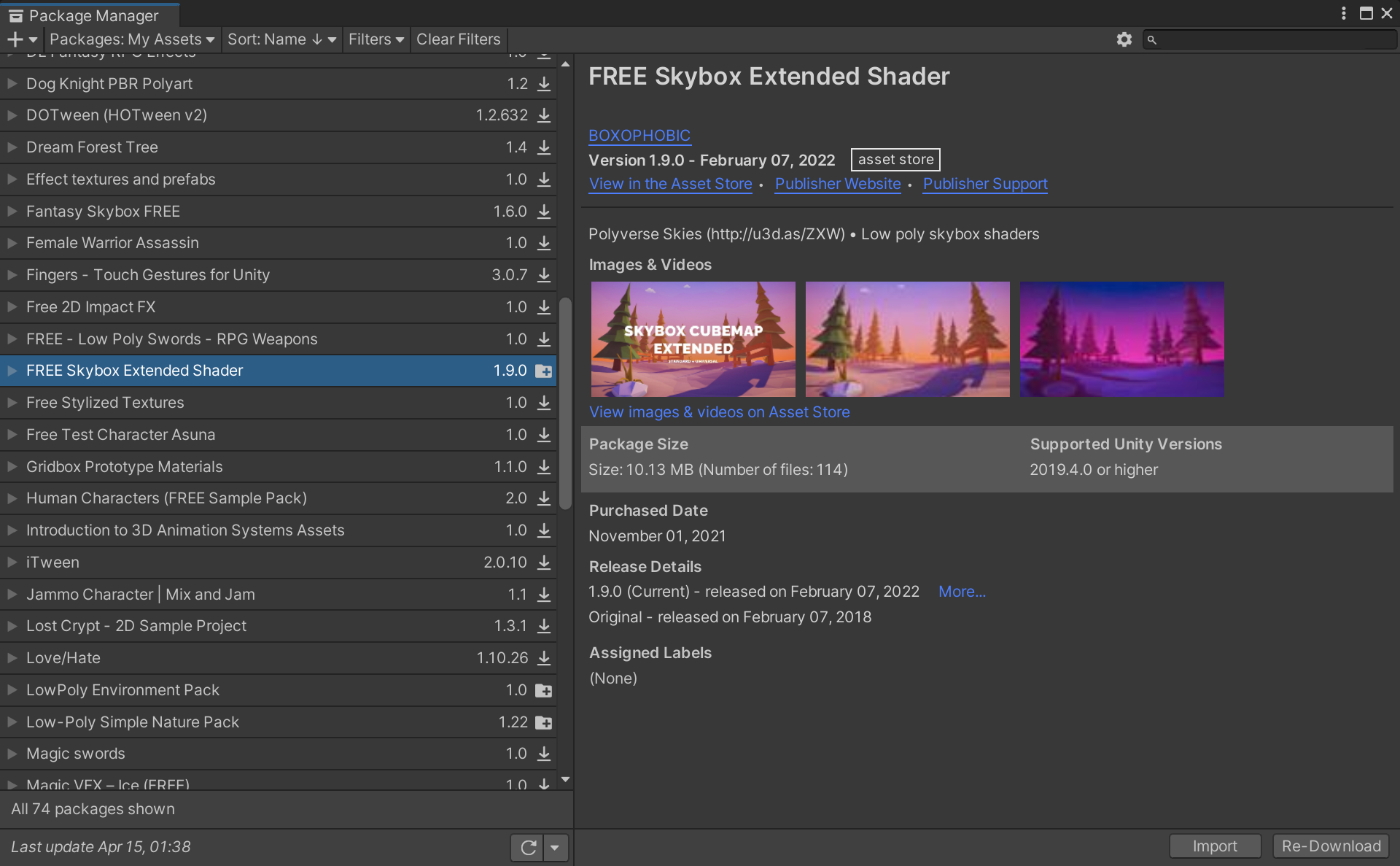1400x866 pixels.
Task: Open the Filters dropdown
Action: [376, 39]
